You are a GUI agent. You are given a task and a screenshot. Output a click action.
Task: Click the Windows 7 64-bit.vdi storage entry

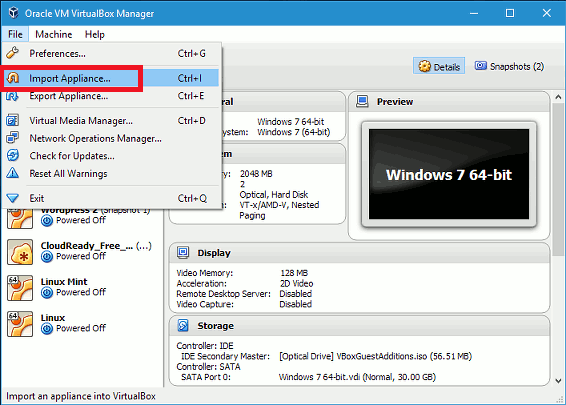[357, 377]
